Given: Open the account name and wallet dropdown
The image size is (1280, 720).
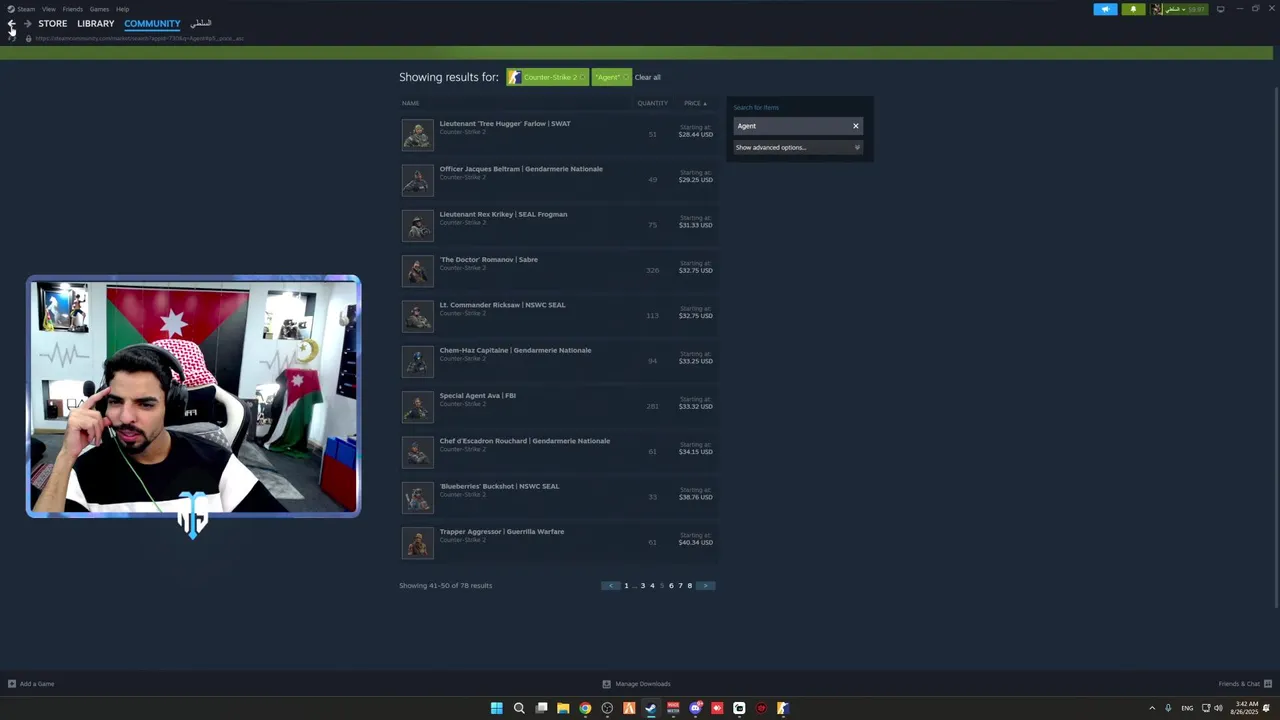Looking at the screenshot, I should pos(1179,9).
